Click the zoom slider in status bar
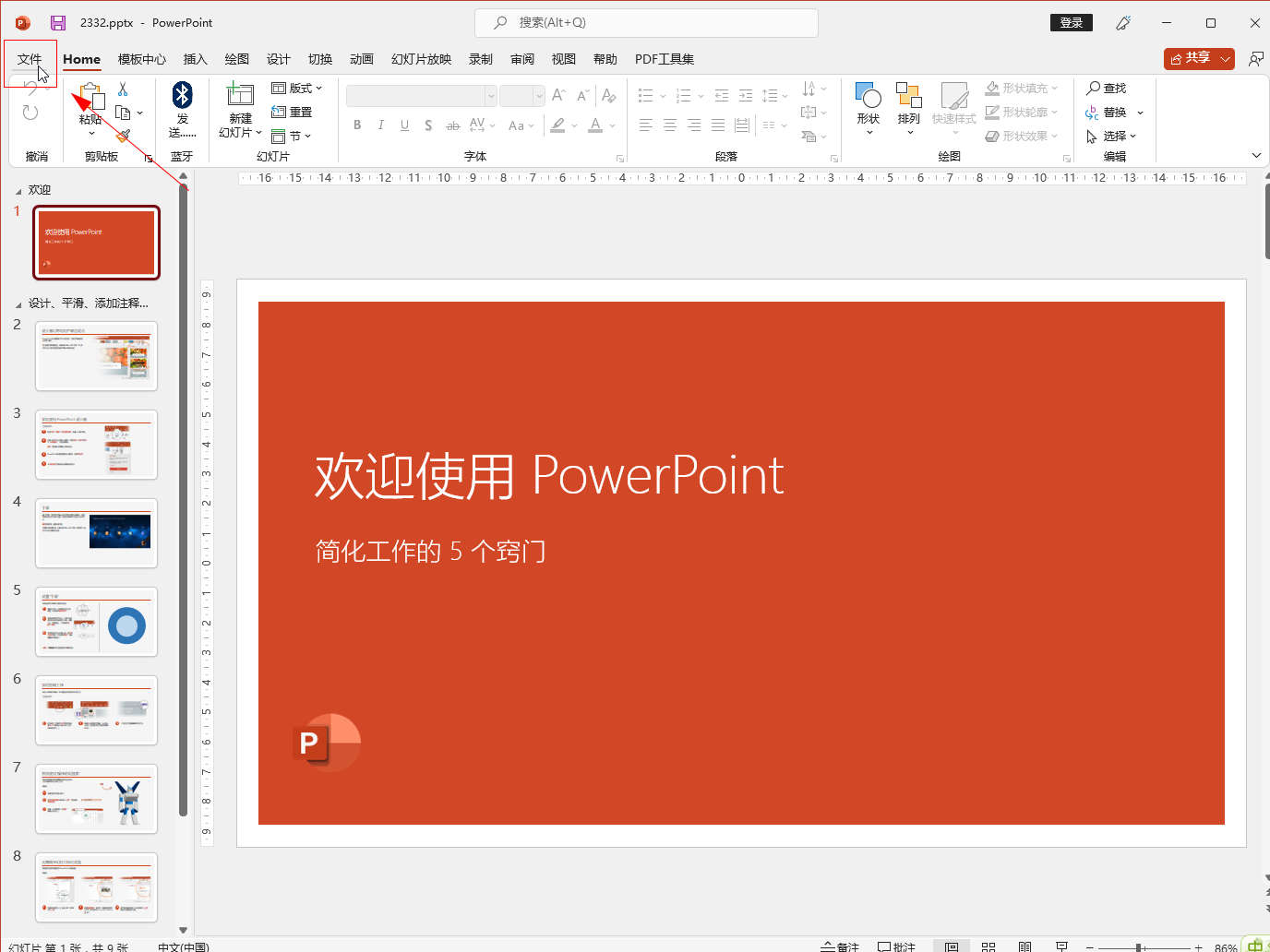This screenshot has height=952, width=1270. click(x=1142, y=947)
